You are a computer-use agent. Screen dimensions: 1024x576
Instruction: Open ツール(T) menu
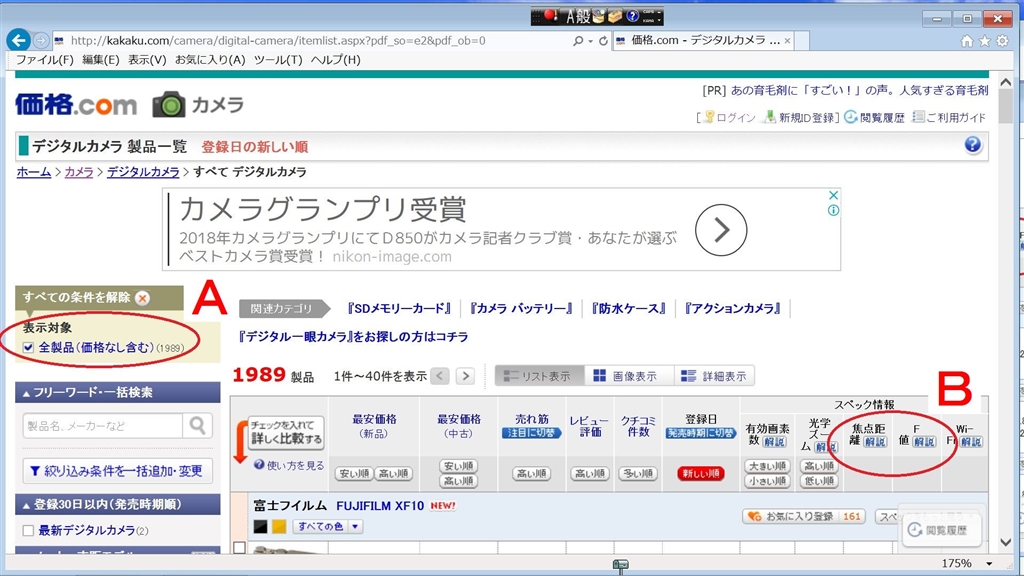point(278,59)
